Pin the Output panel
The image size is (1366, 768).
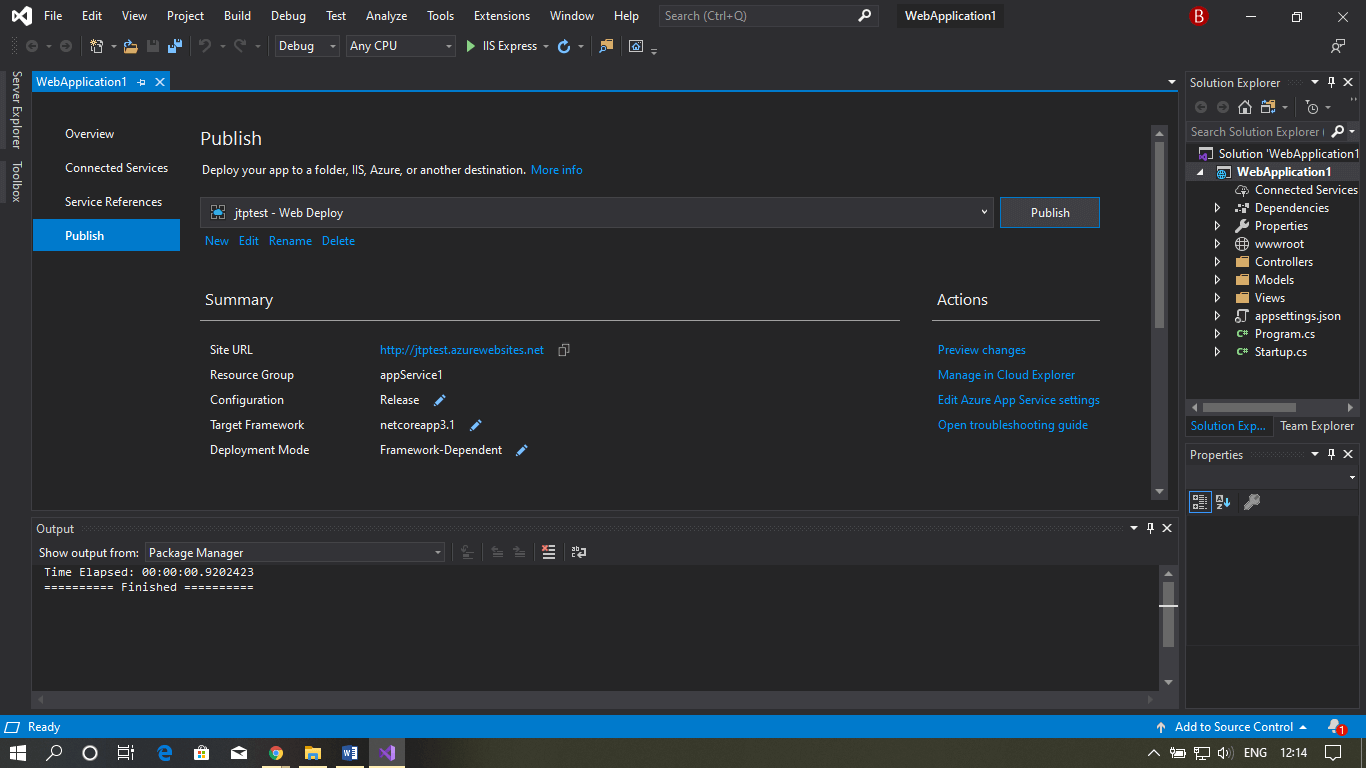click(1150, 529)
